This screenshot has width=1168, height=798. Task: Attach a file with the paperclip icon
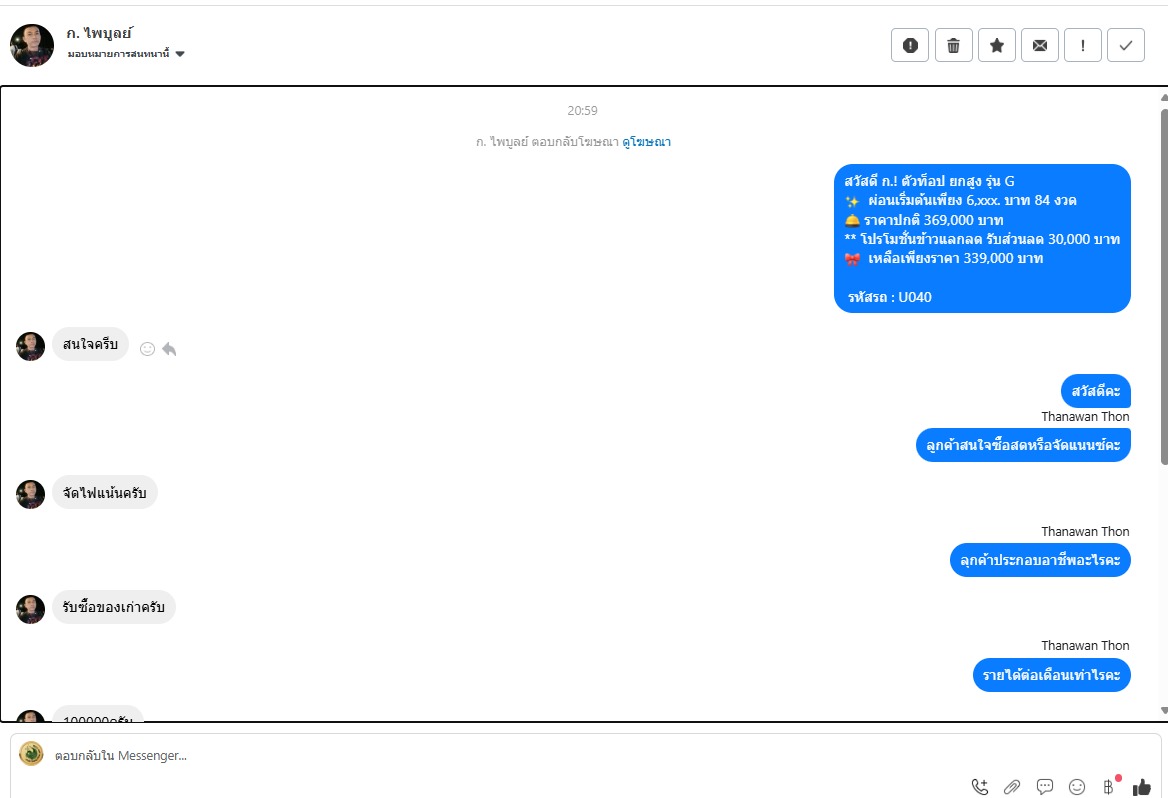click(1012, 786)
